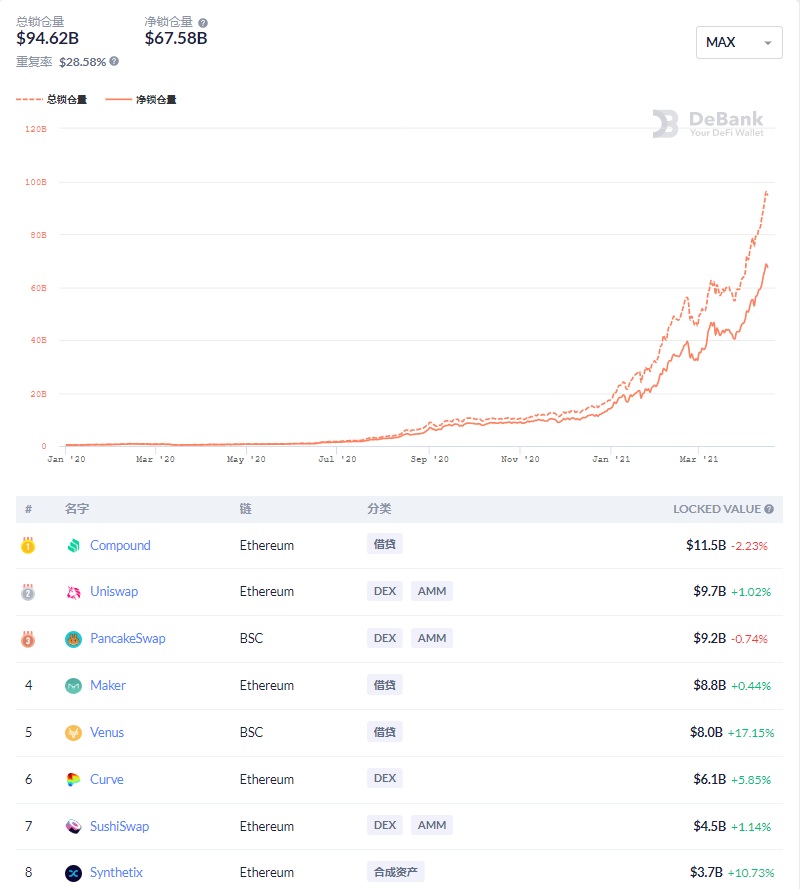The width and height of the screenshot is (800, 889).
Task: Click SushiSwap's $4.5B locked value
Action: (709, 827)
